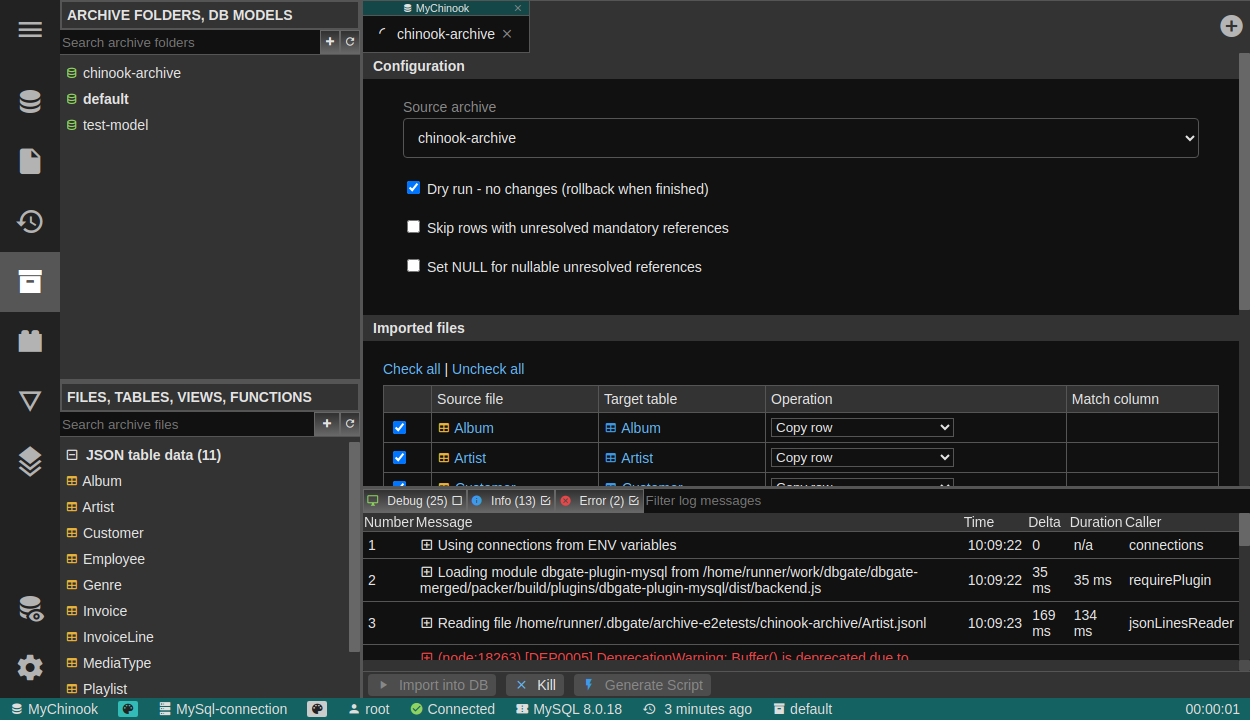Open the database connections sidebar icon
The image size is (1250, 720).
coord(30,101)
